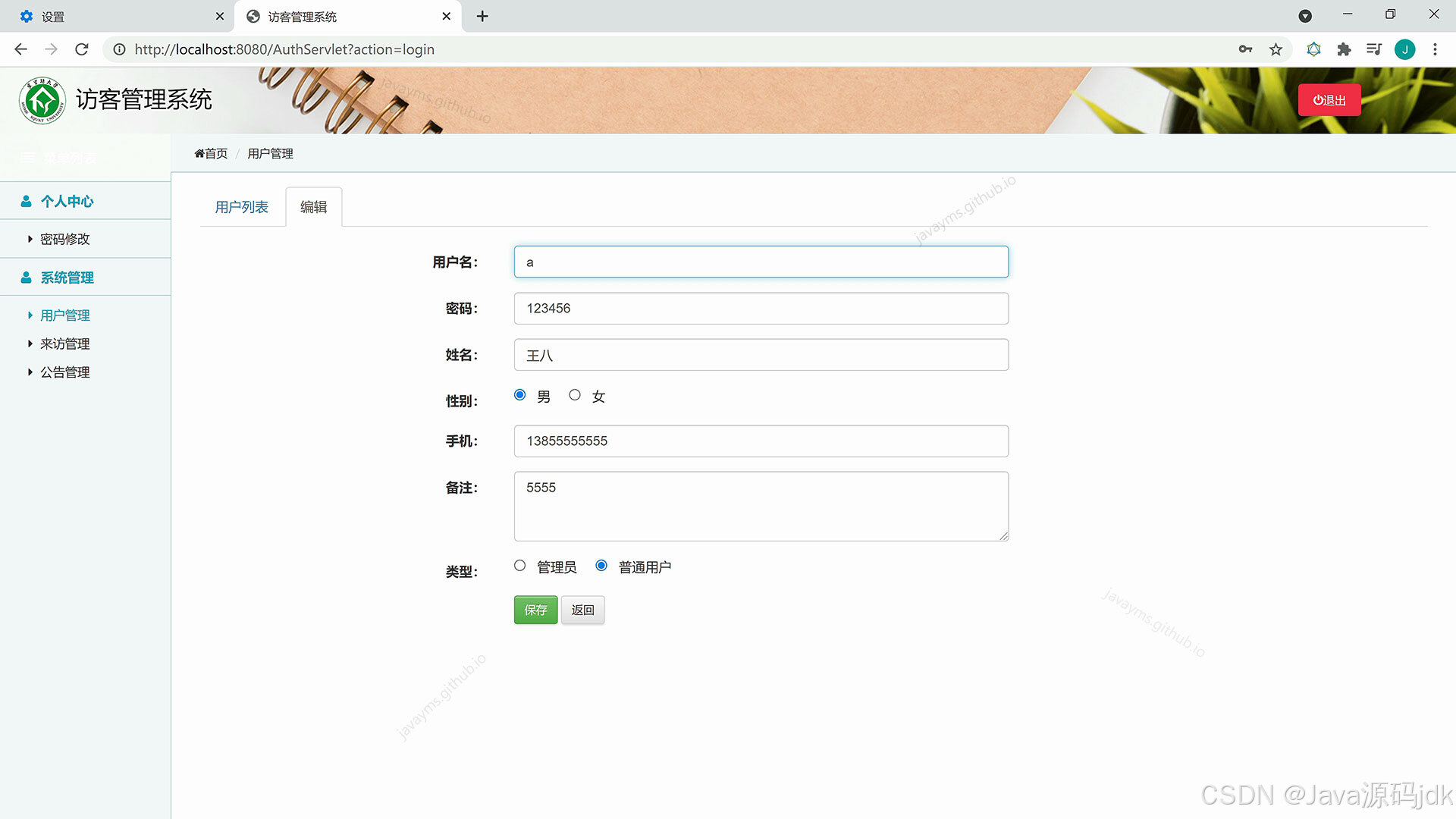Select 普通用户 type radio button
The height and width of the screenshot is (819, 1456).
coord(601,566)
